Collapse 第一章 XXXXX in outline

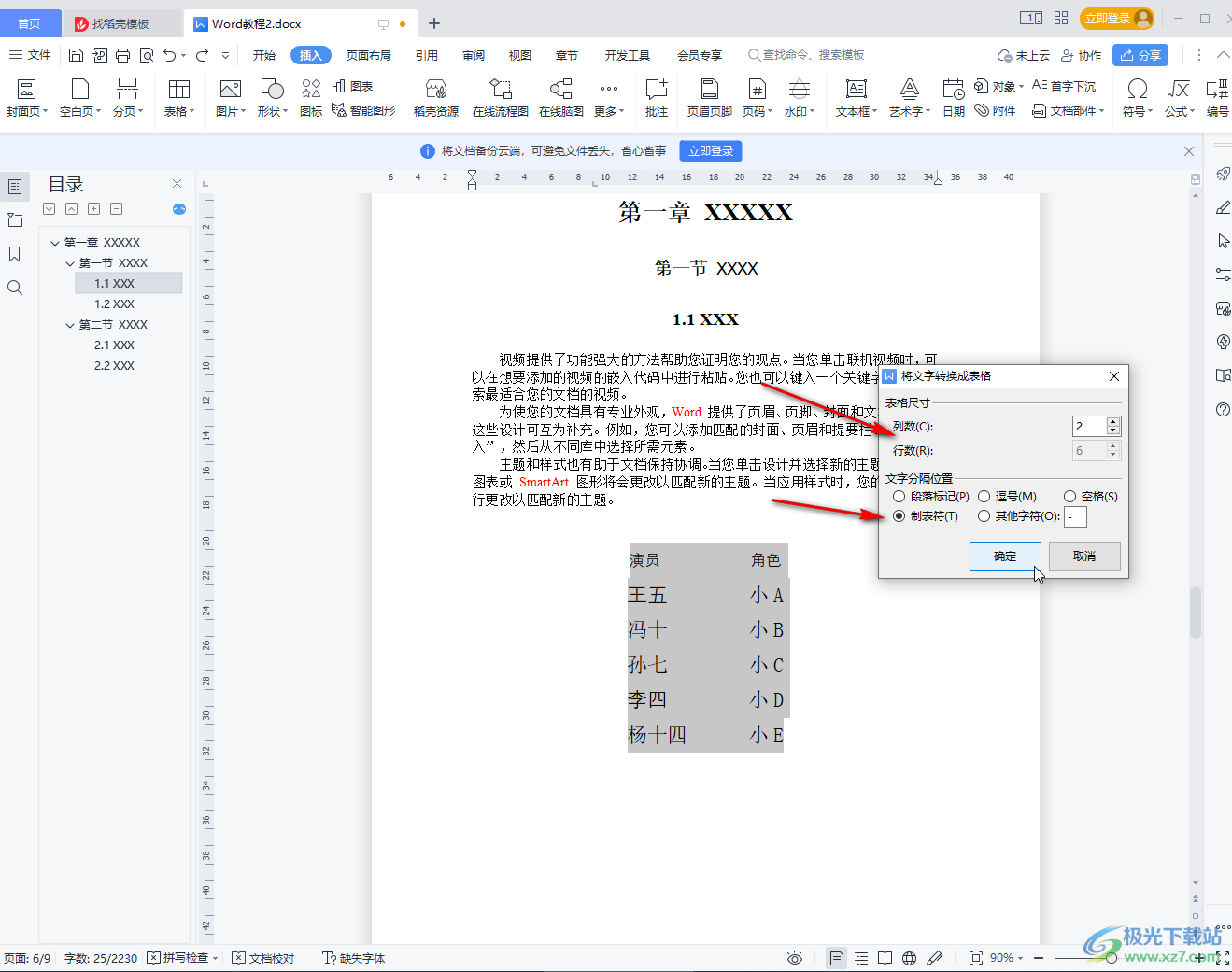pos(55,243)
